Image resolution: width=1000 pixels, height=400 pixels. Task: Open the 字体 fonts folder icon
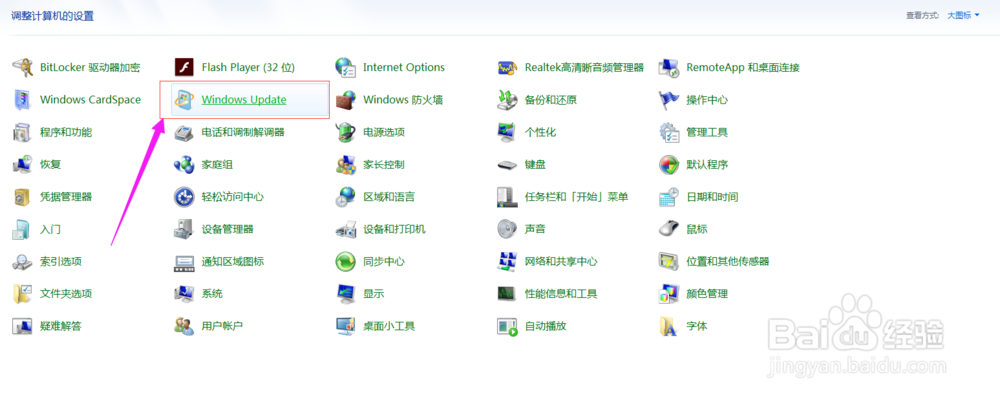669,326
